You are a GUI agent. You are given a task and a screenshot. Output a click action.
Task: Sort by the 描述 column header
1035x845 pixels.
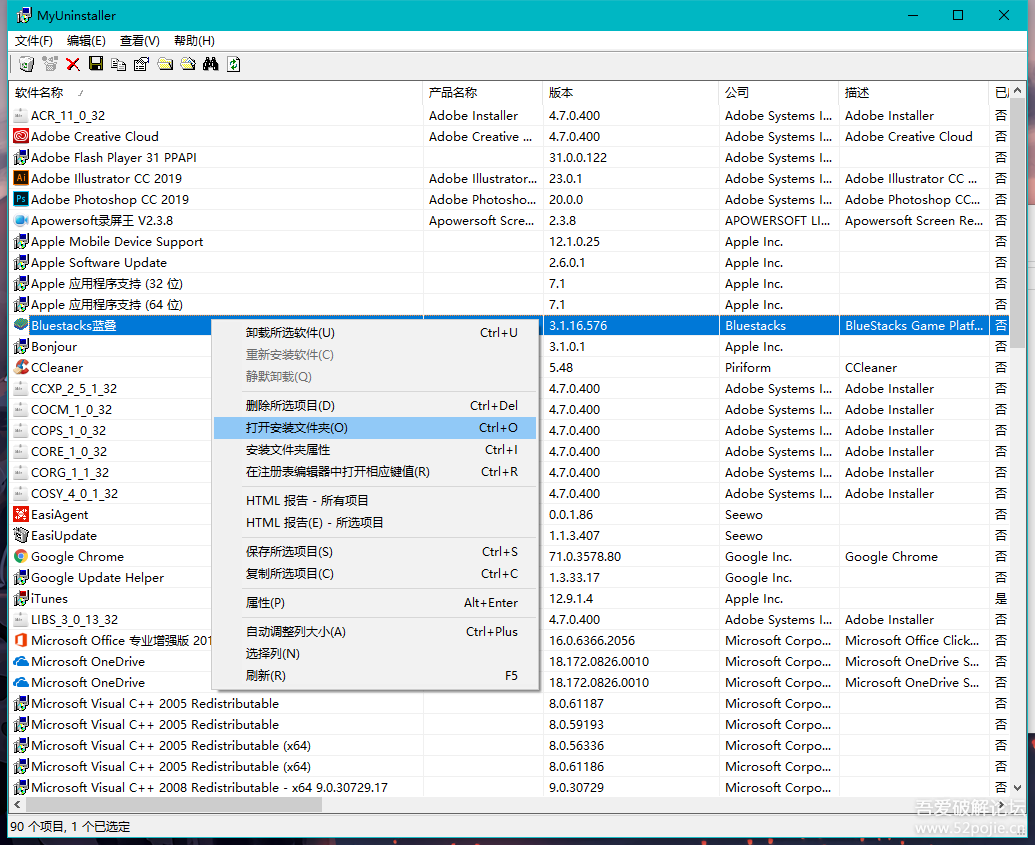(914, 93)
